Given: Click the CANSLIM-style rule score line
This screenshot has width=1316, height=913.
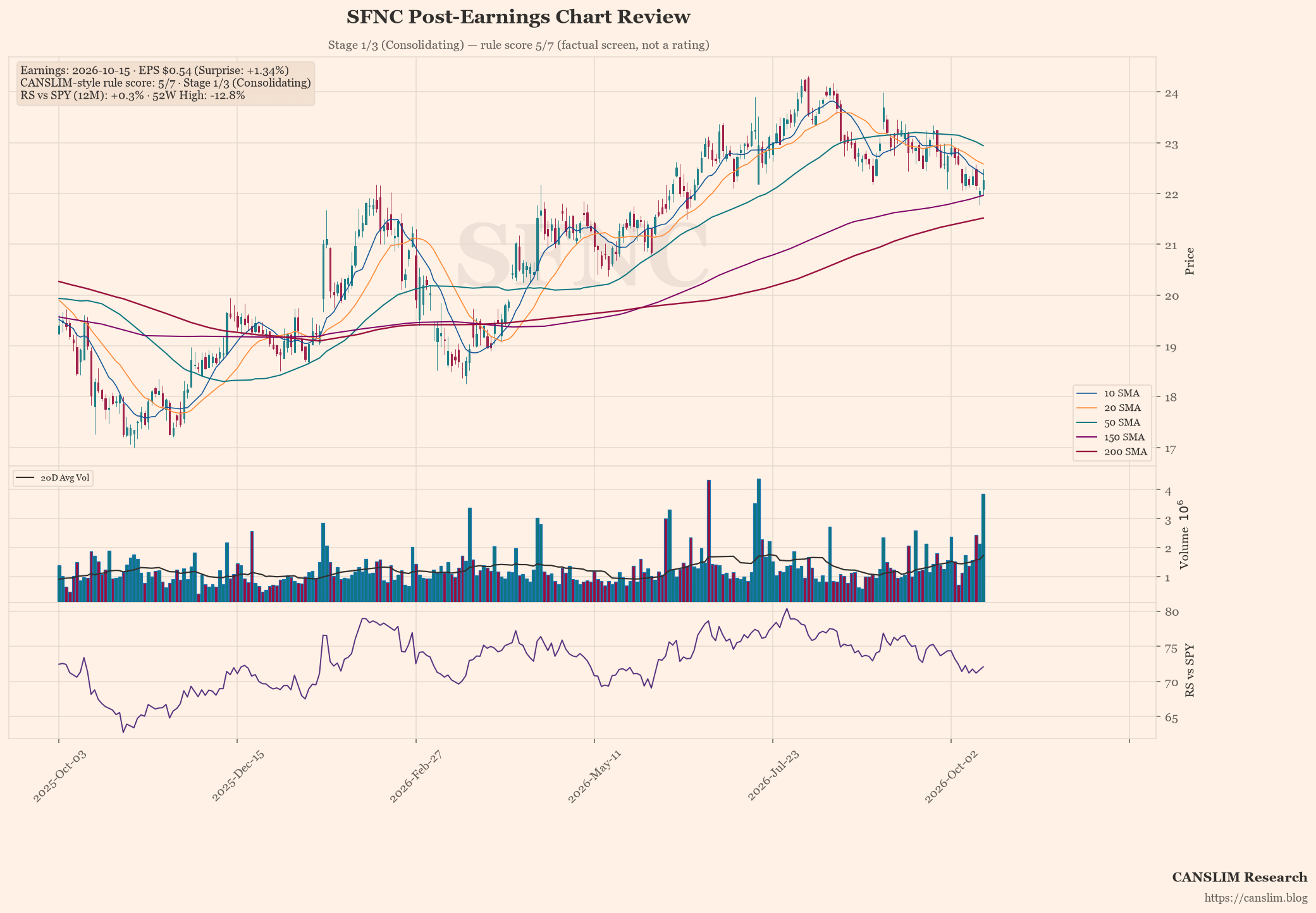Looking at the screenshot, I should click(x=166, y=83).
